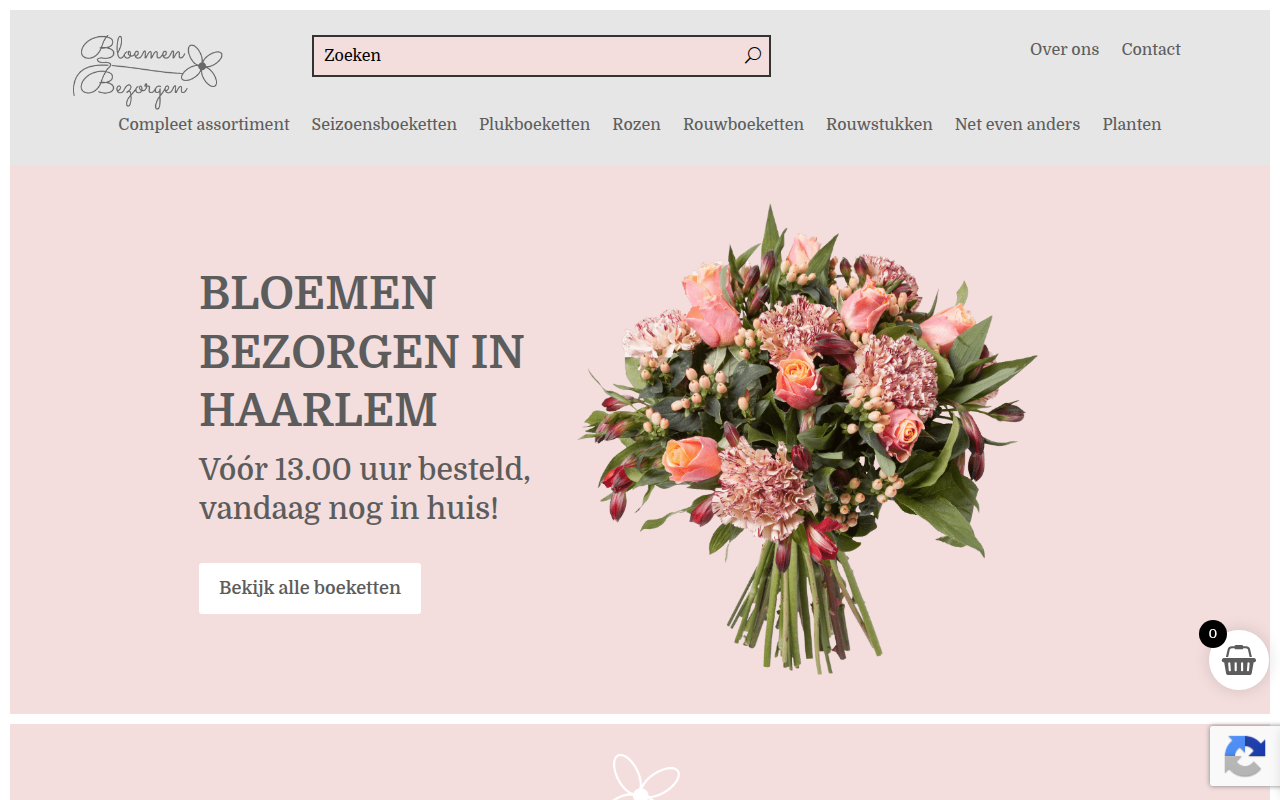Click the Bloemen Bezorgen logo
The image size is (1280, 800).
[148, 72]
